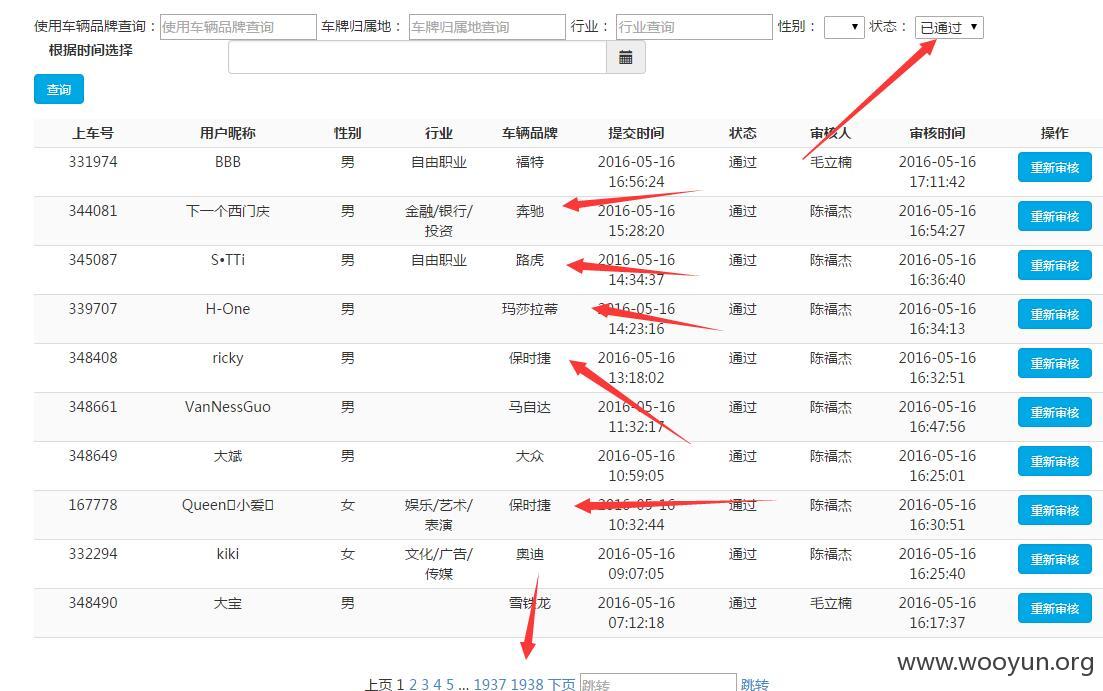Click 重新审核 for ricky row
Viewport: 1103px width, 691px height.
[x=1054, y=364]
